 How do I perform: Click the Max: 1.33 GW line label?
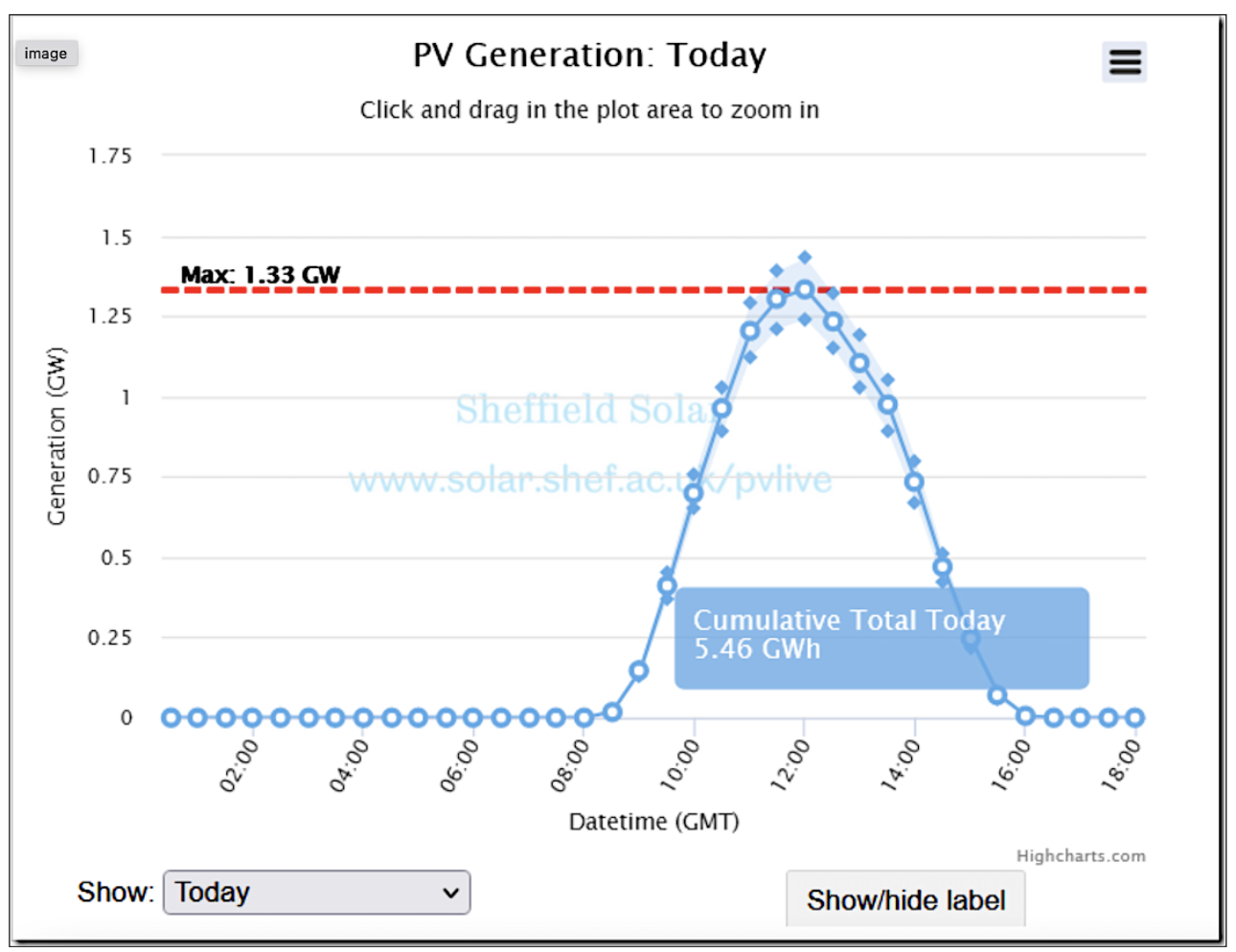261,275
